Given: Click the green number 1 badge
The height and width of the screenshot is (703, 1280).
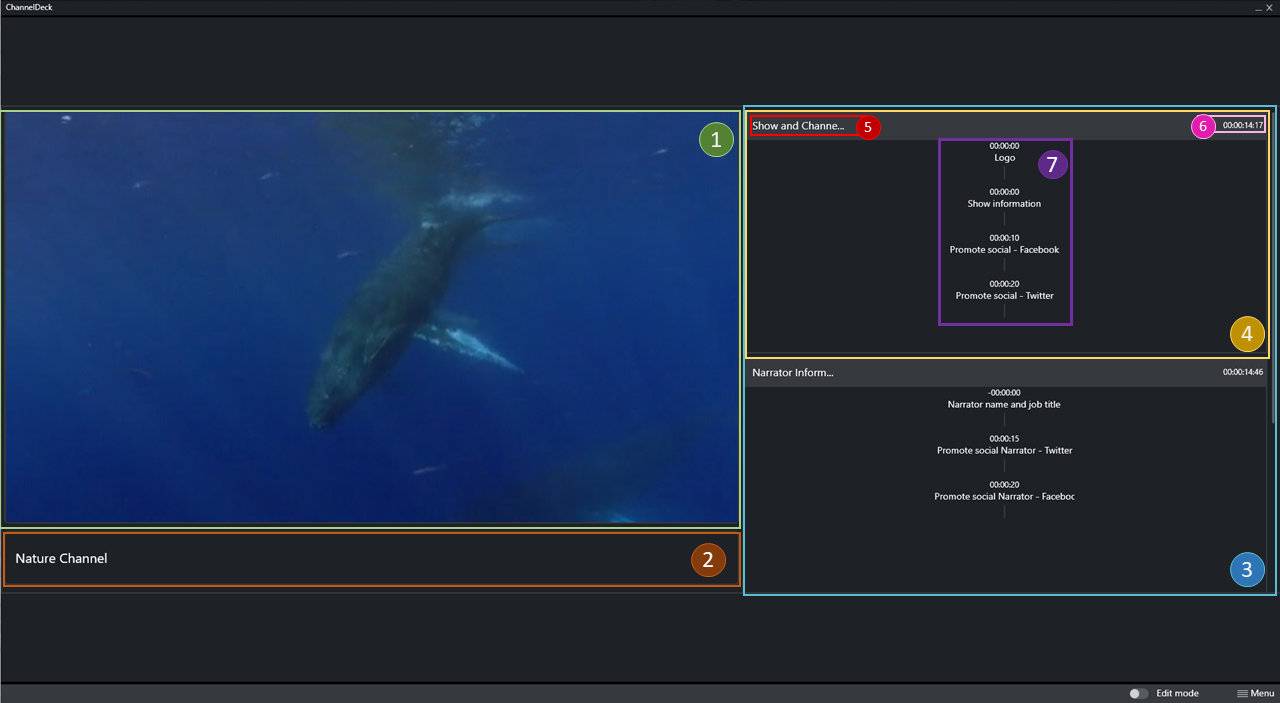Looking at the screenshot, I should click(x=716, y=139).
